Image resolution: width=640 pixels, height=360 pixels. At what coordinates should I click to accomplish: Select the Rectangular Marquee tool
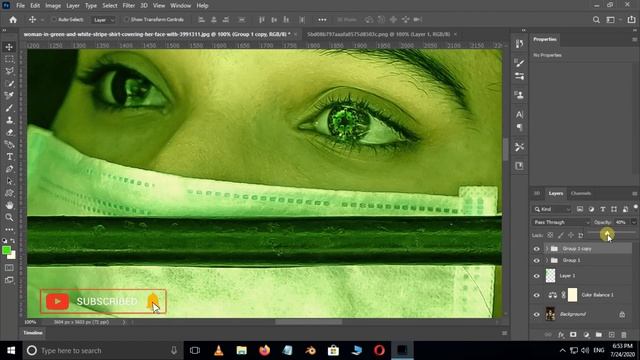[x=9, y=59]
